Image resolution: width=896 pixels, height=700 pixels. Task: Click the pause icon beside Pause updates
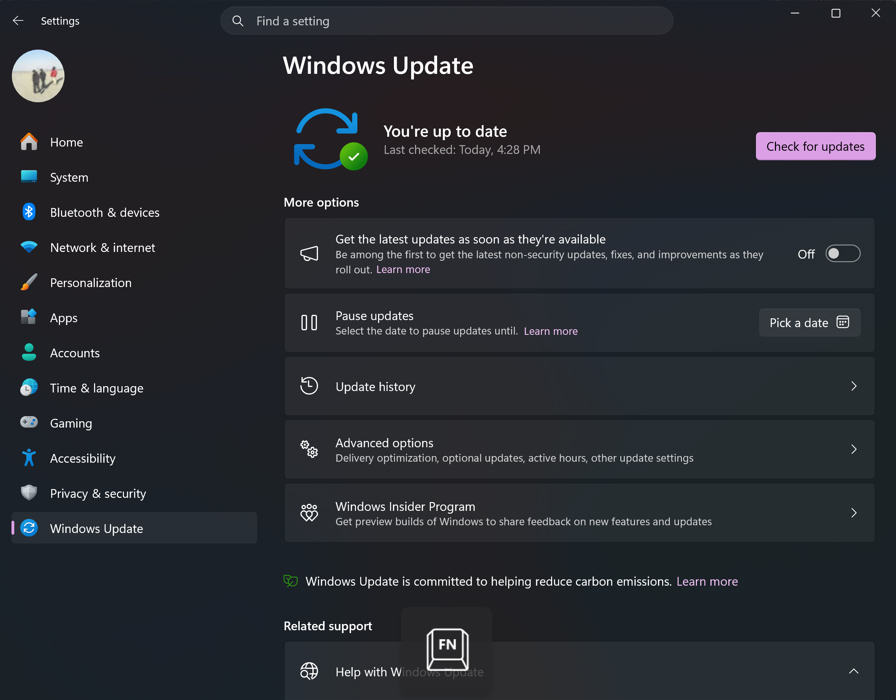pos(309,323)
